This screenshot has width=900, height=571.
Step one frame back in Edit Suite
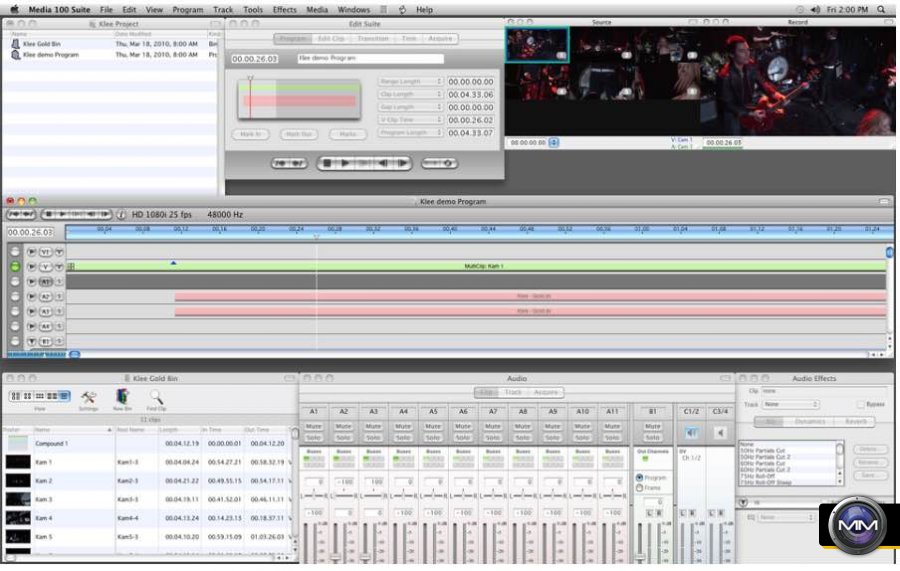click(x=383, y=164)
